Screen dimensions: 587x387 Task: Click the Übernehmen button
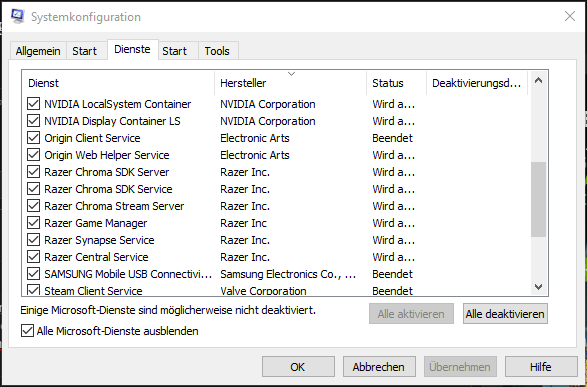tap(460, 367)
